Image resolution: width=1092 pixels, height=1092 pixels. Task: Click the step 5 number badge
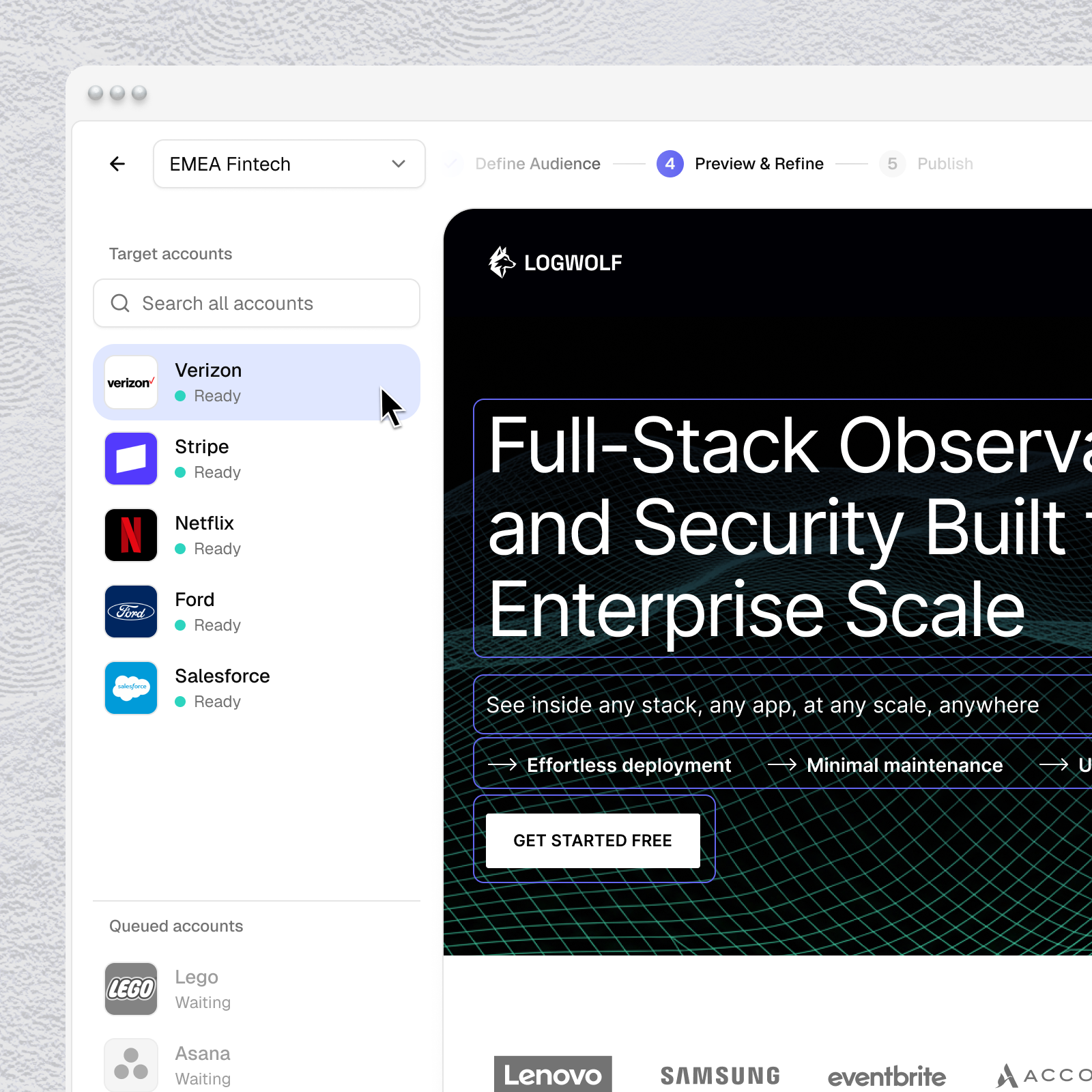pos(892,164)
